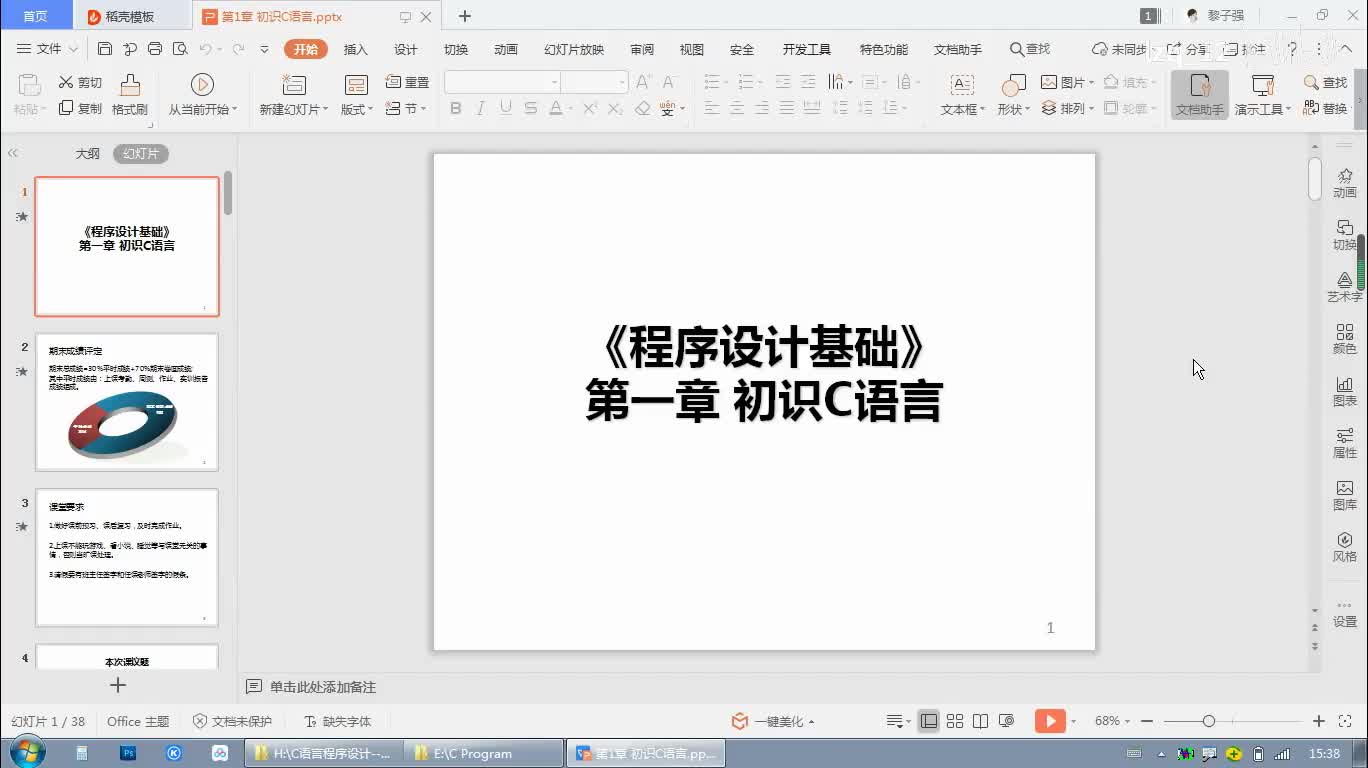
Task: Switch slide panel to 大纲 view
Action: coord(88,154)
